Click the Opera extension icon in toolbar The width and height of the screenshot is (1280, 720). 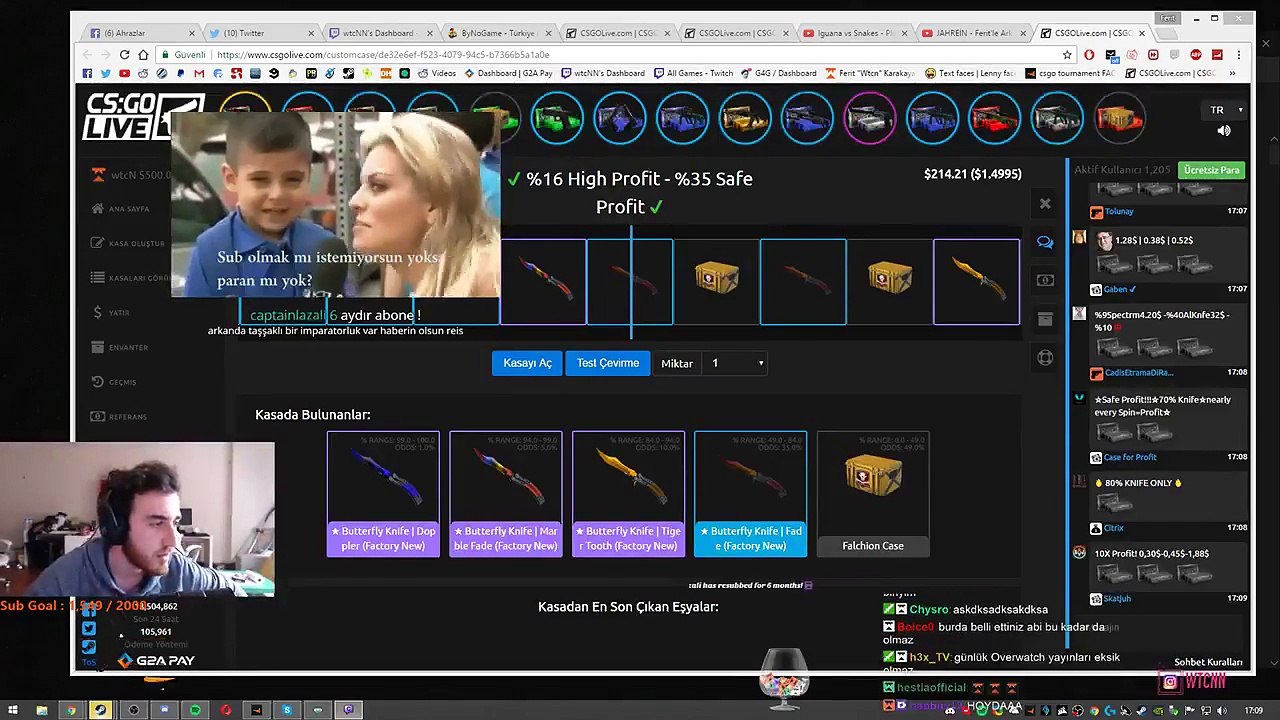coord(1089,55)
